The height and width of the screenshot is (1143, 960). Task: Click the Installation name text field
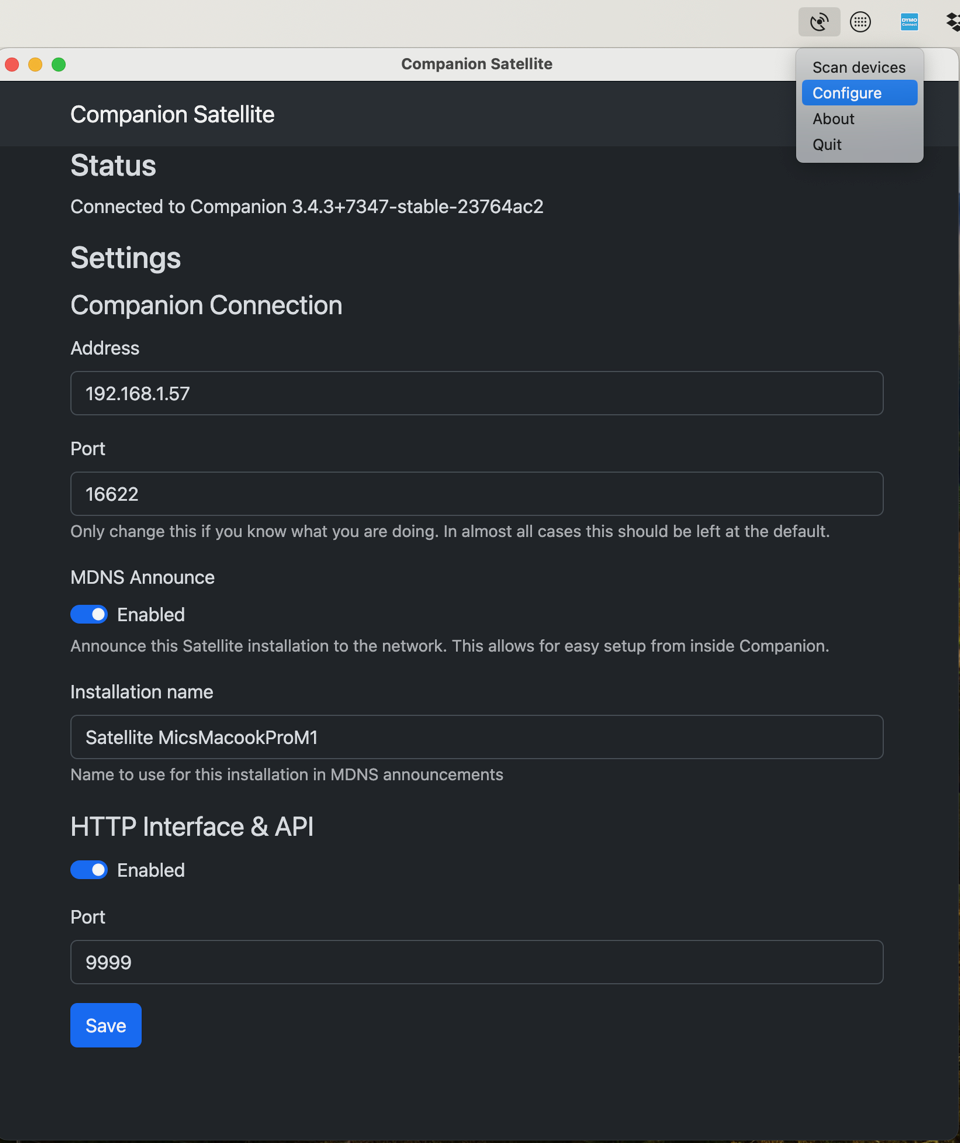pyautogui.click(x=476, y=737)
